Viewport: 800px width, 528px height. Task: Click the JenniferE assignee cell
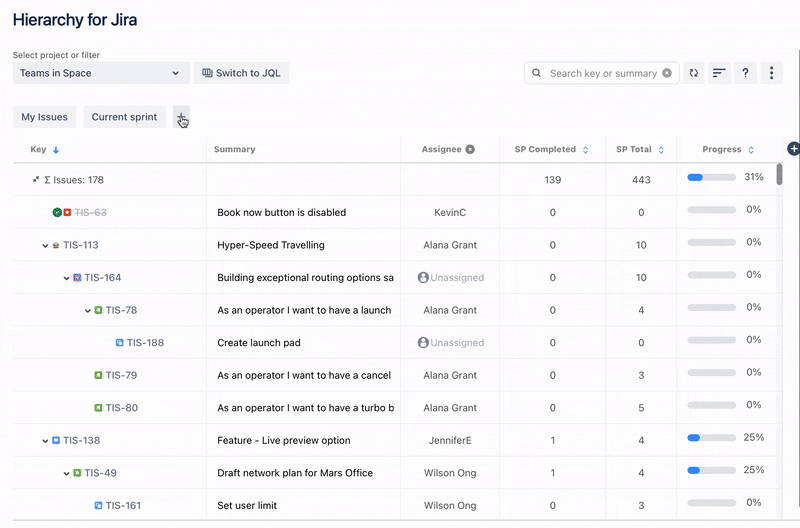450,440
